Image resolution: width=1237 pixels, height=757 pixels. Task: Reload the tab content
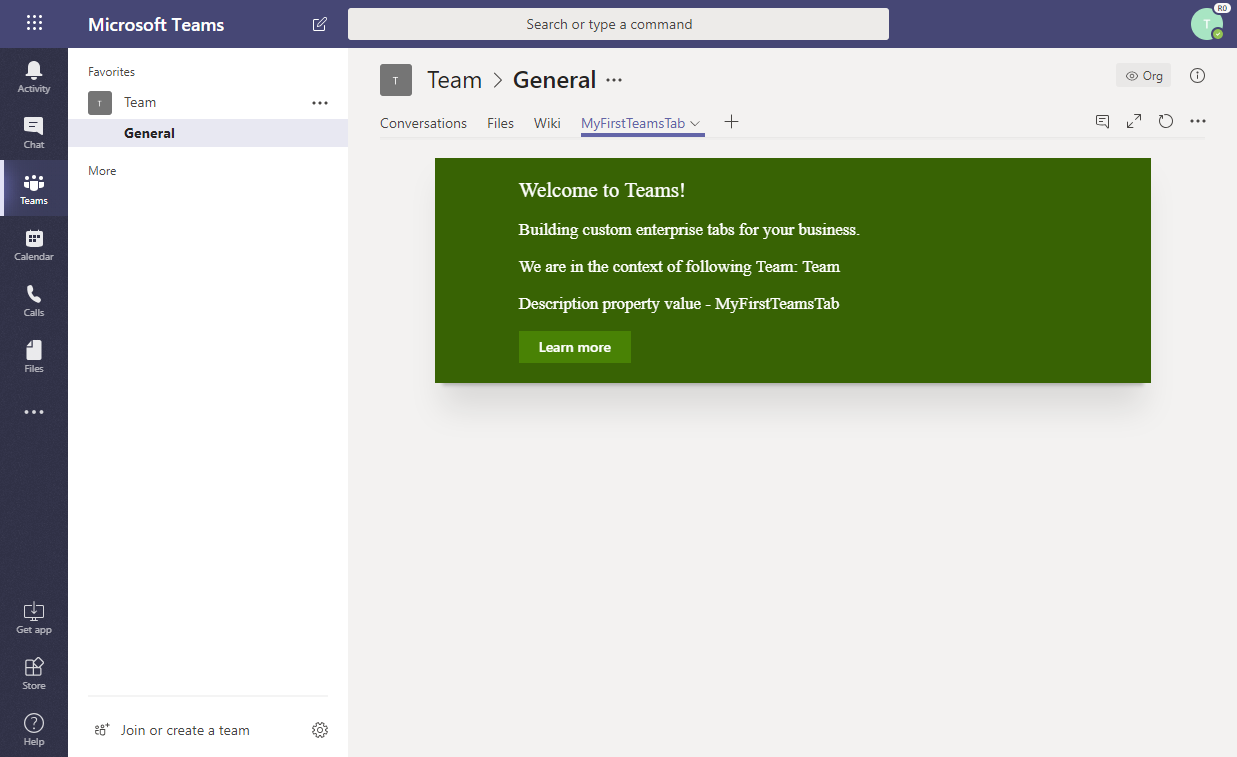[1166, 121]
